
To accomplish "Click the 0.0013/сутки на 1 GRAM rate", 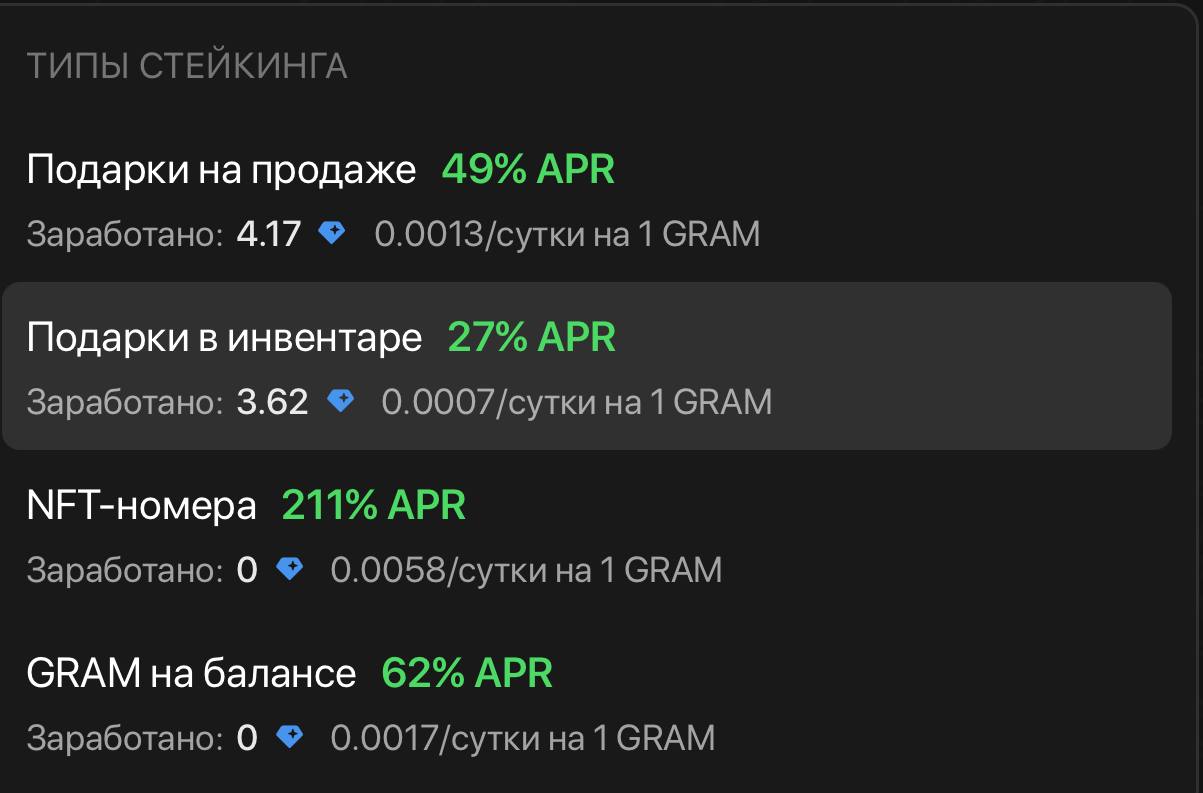I will click(x=567, y=234).
